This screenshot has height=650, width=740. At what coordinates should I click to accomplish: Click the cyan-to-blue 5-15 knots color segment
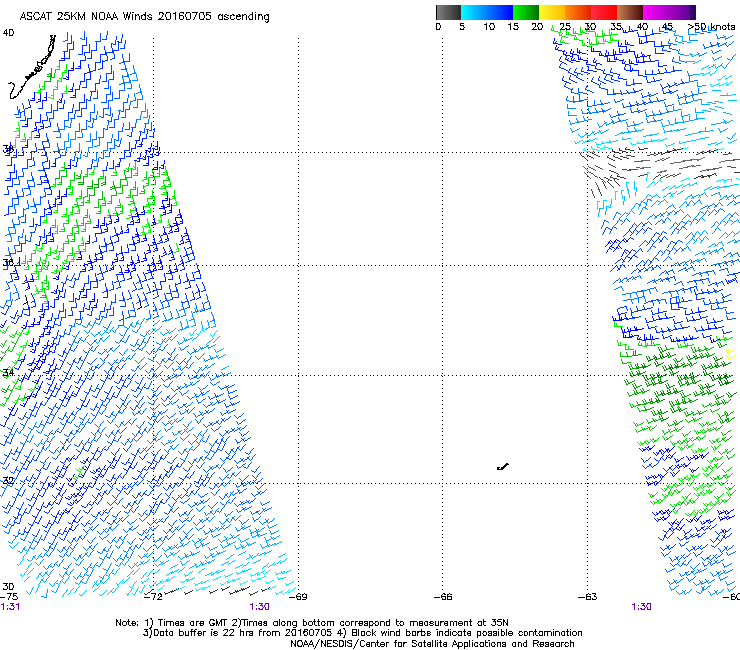pos(487,12)
